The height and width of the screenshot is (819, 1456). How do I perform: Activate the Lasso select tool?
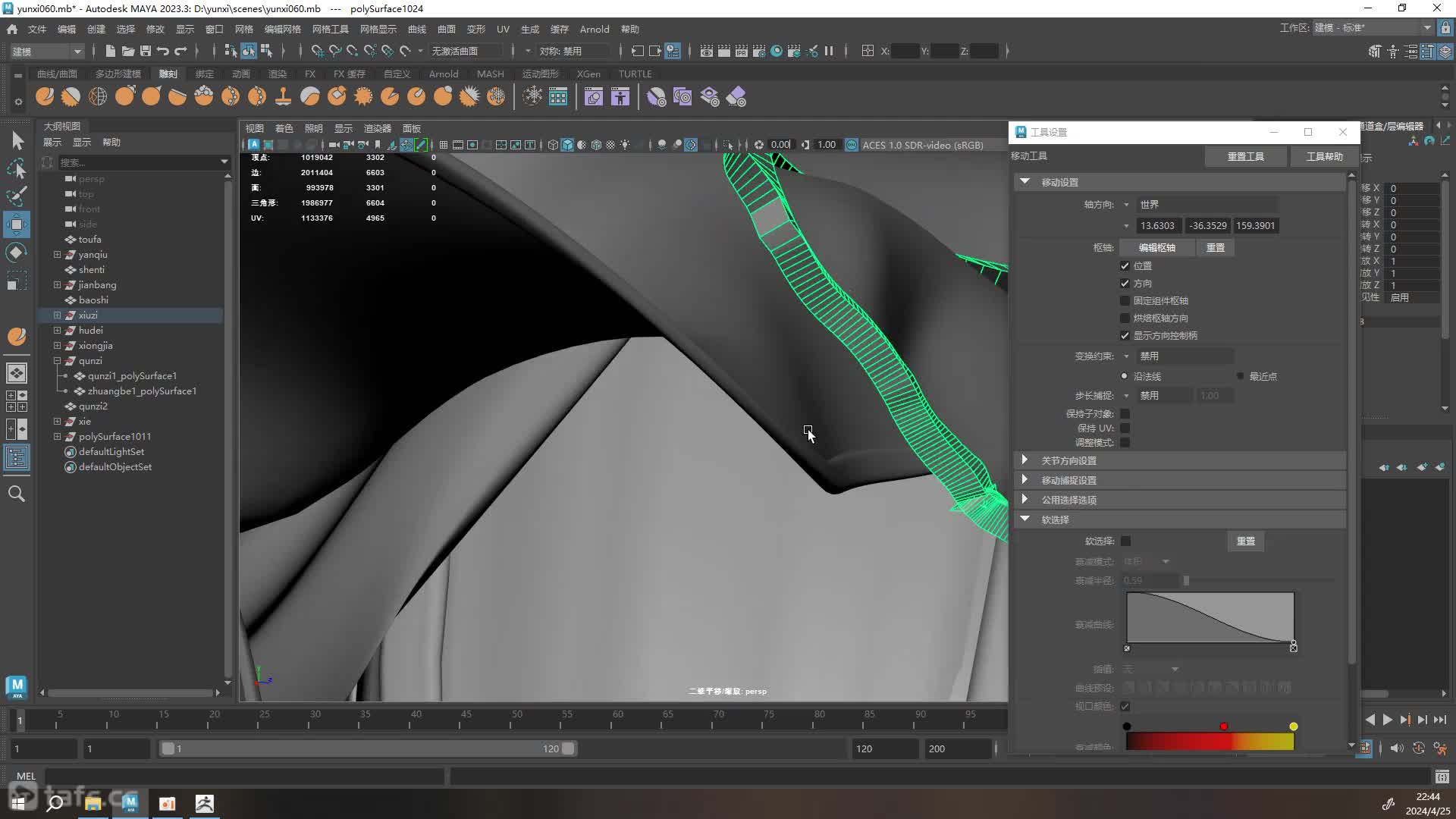(x=17, y=168)
